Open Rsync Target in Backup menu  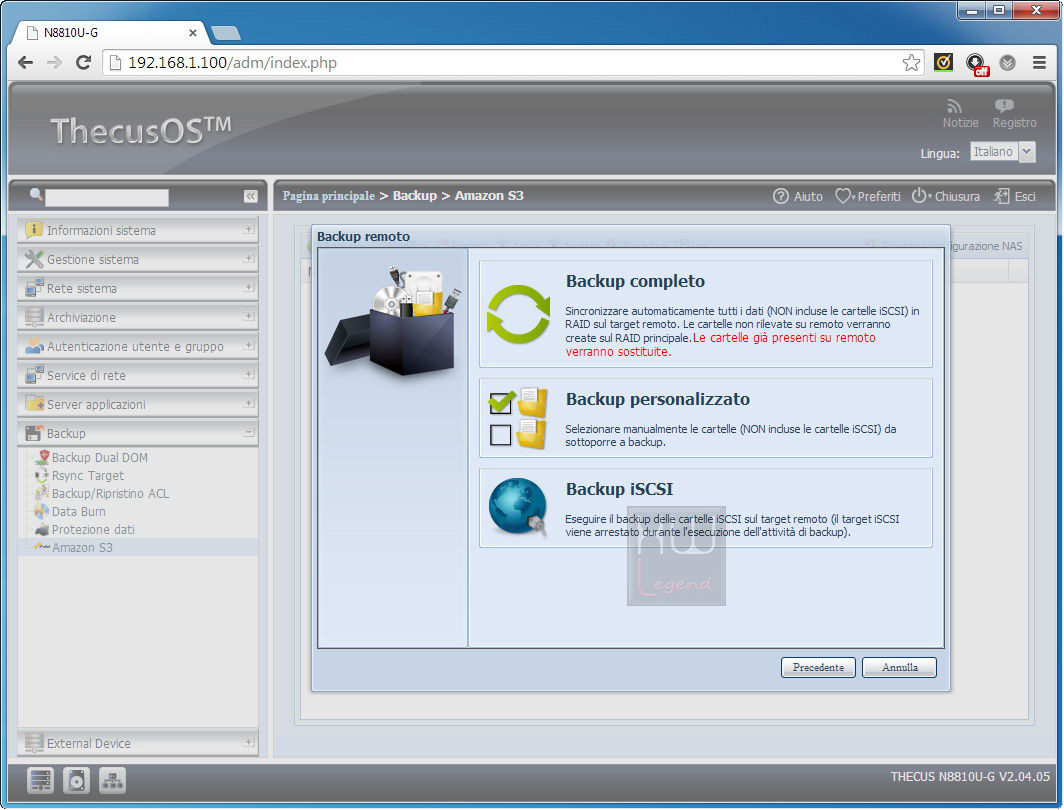pyautogui.click(x=88, y=476)
